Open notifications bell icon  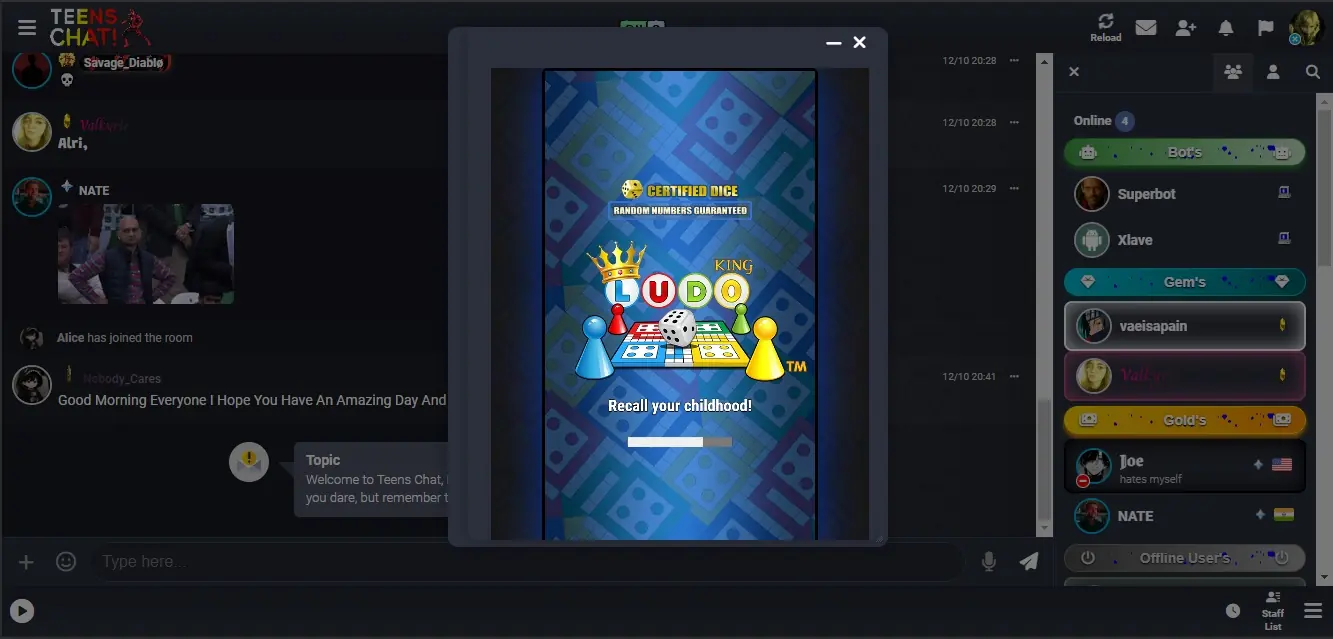click(x=1226, y=28)
